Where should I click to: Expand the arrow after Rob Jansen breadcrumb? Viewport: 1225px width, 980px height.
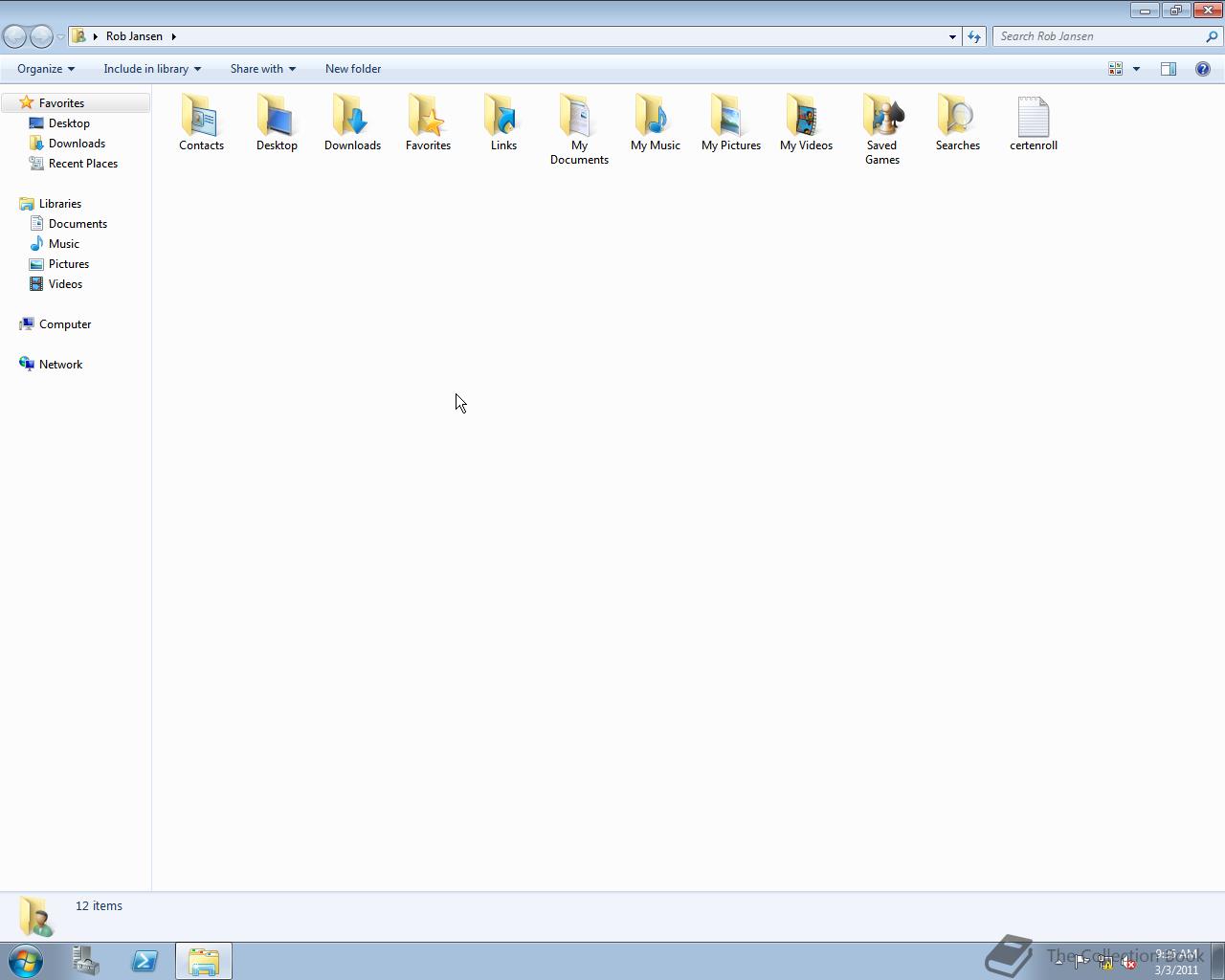pyautogui.click(x=173, y=36)
